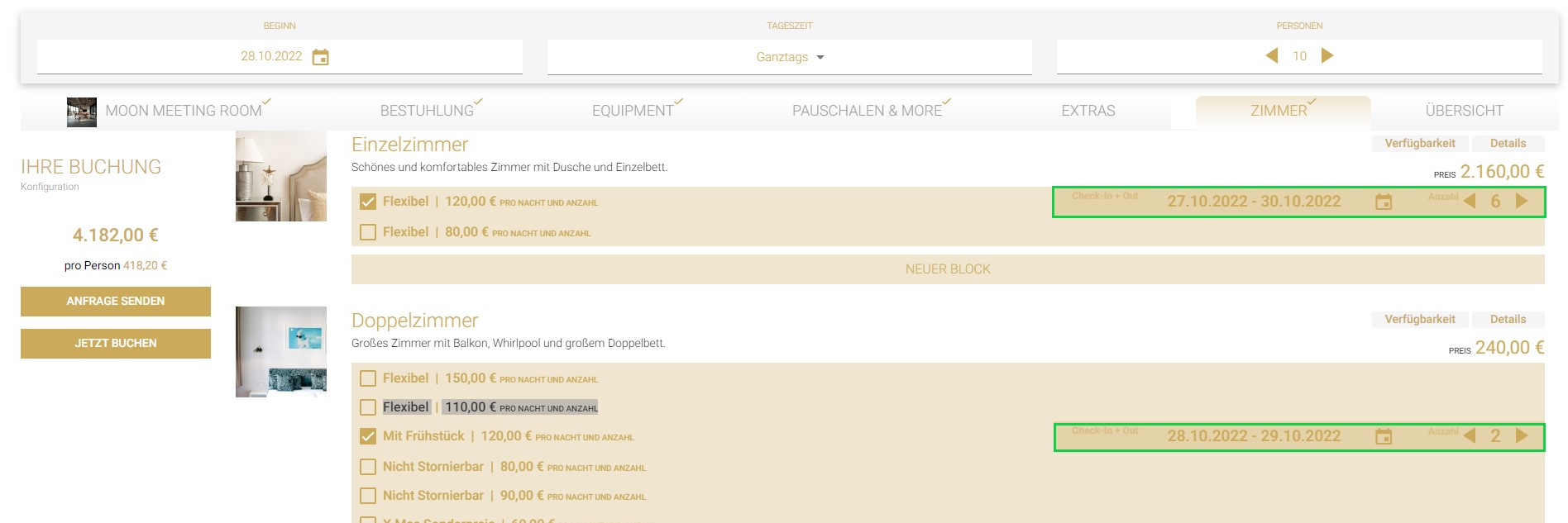The width and height of the screenshot is (1568, 523).
Task: Open Einzelzimmer room photo thumbnail
Action: pos(281,176)
